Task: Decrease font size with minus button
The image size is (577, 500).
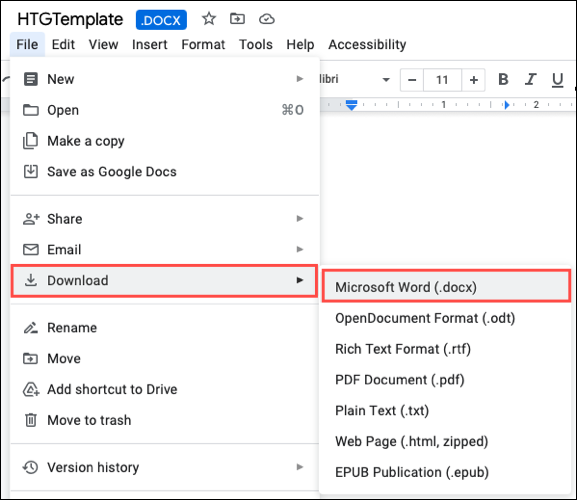Action: (412, 80)
